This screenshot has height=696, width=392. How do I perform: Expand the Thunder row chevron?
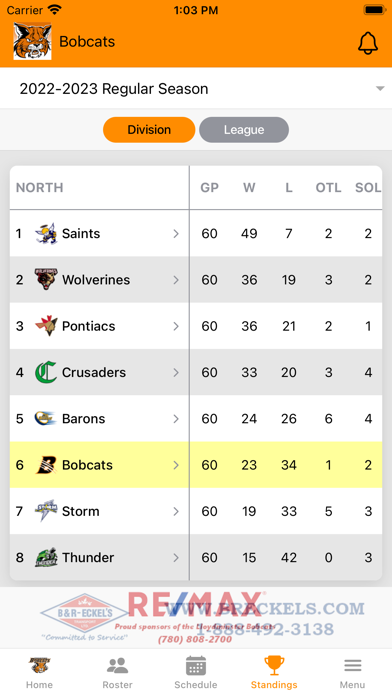click(x=176, y=558)
